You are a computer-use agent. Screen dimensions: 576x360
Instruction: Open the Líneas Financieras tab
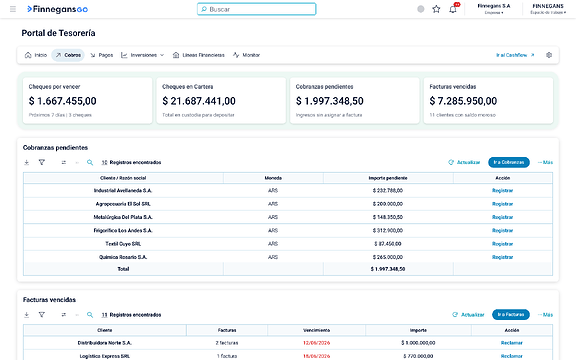[x=199, y=55]
